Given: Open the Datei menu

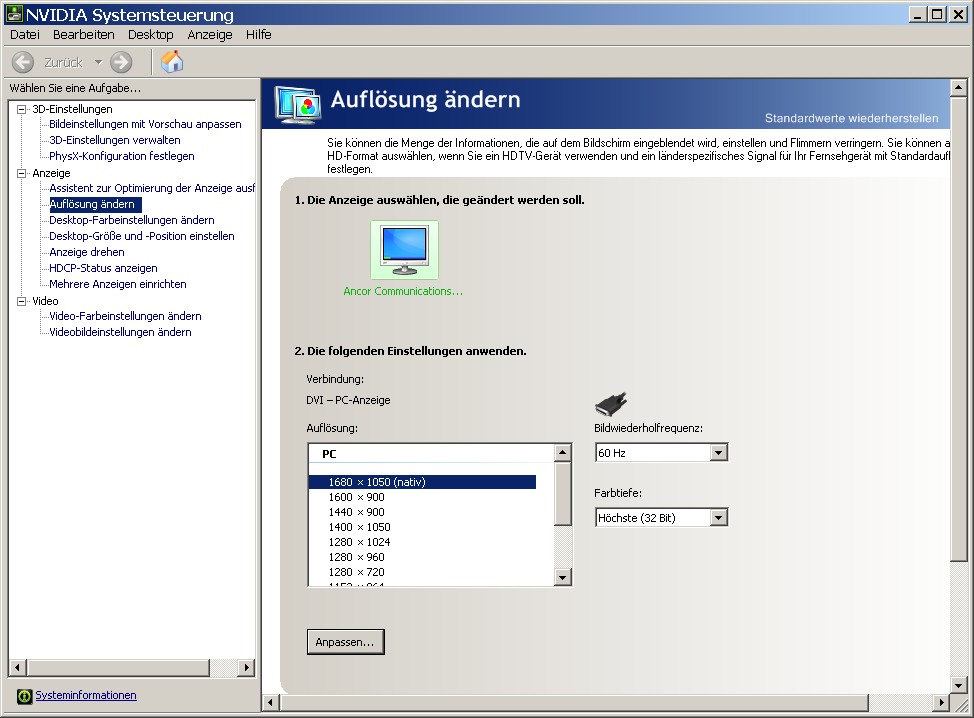Looking at the screenshot, I should [x=25, y=35].
